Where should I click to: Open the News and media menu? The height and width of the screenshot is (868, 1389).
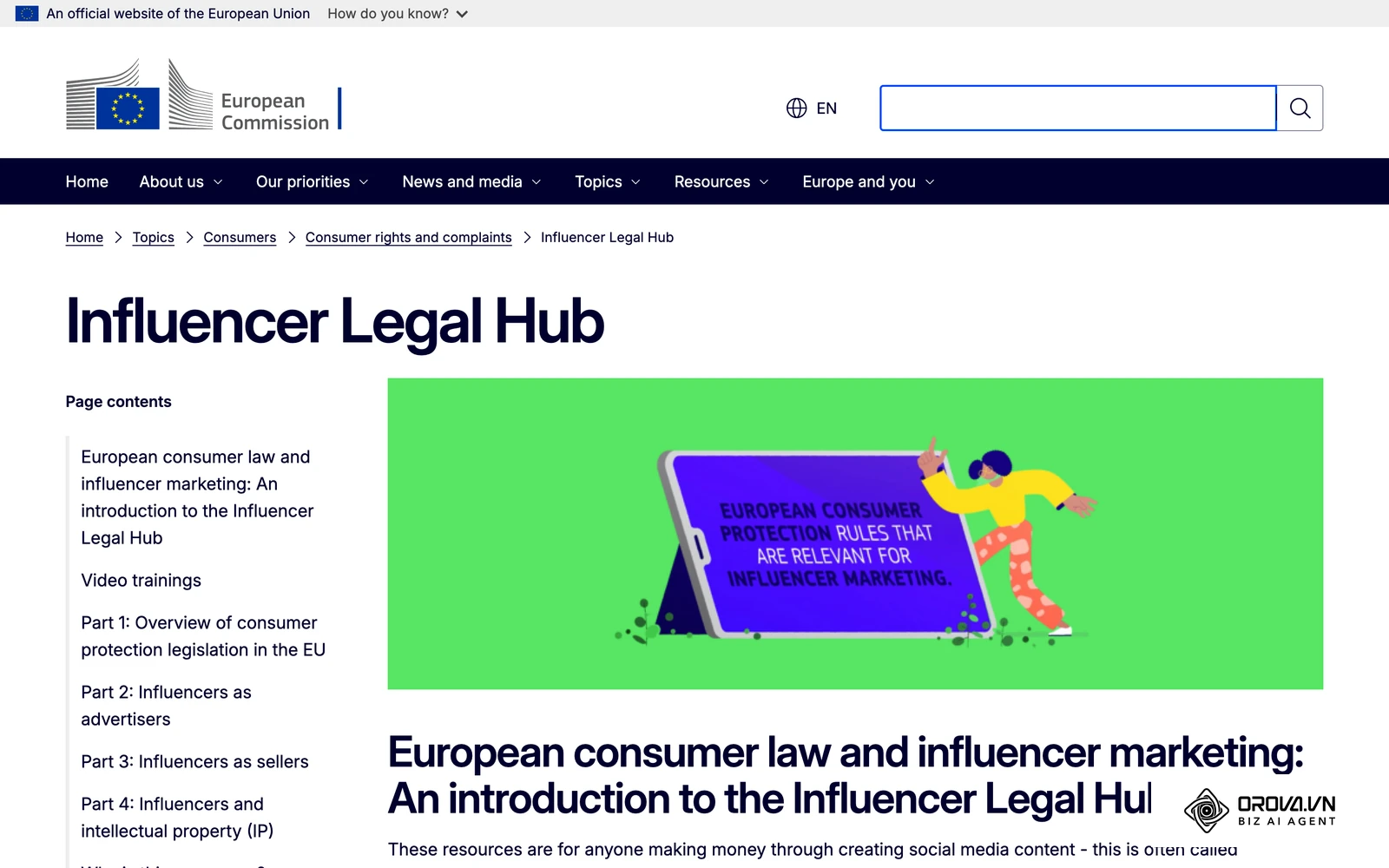click(x=471, y=181)
